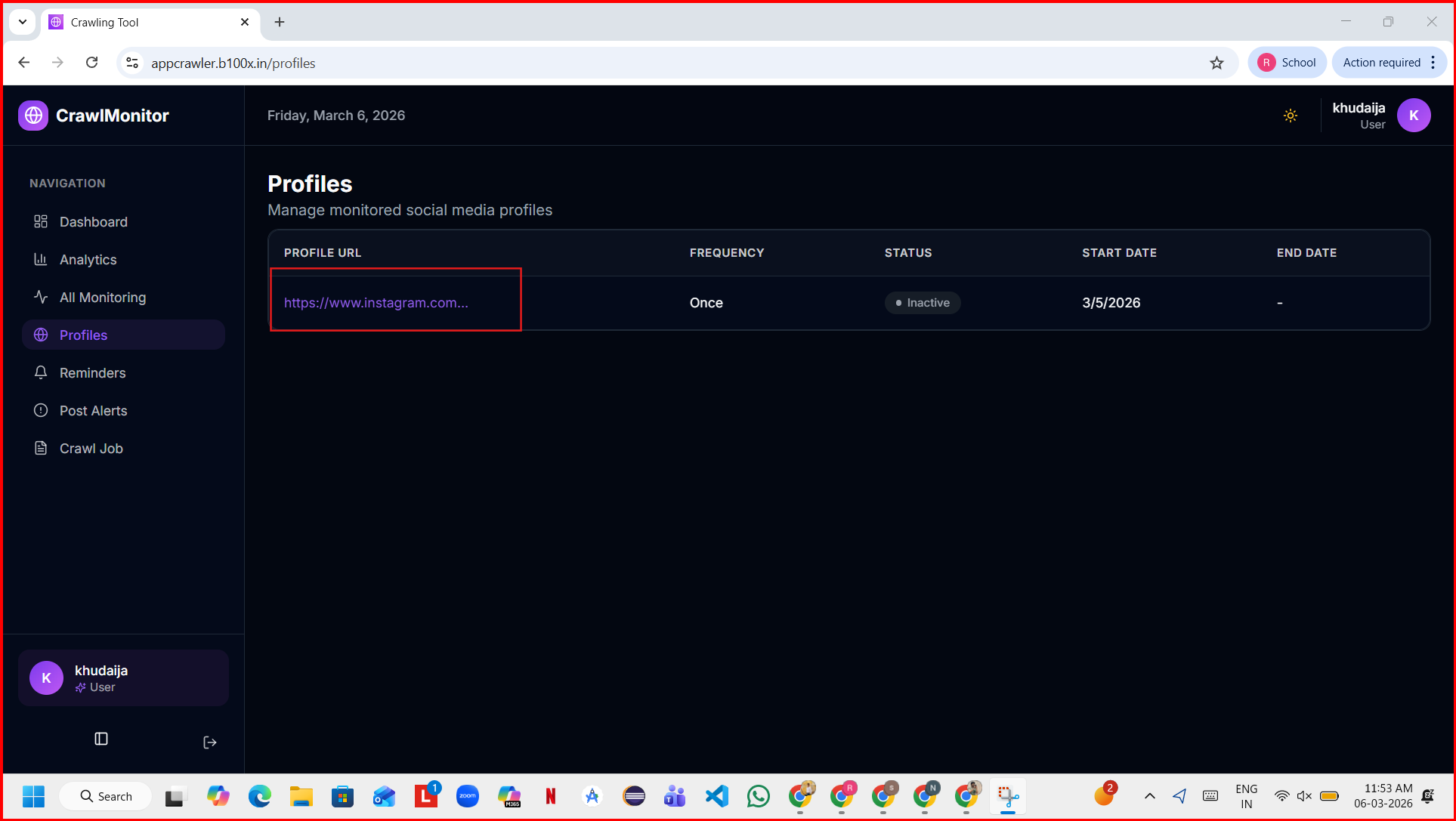Open Crawl Job page
Screen dimensions: 1456x821
91,449
